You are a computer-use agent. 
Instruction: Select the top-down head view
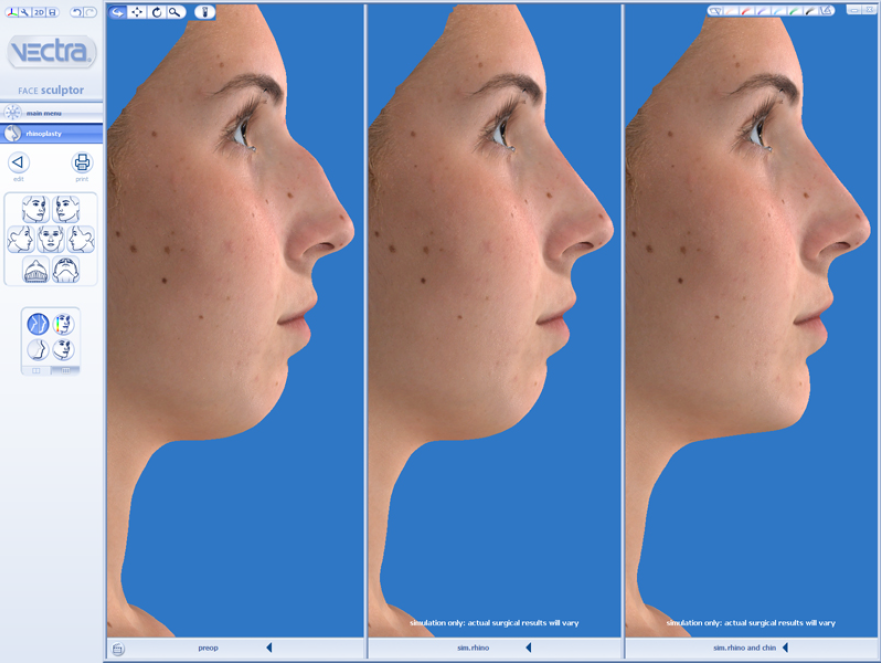pos(35,270)
